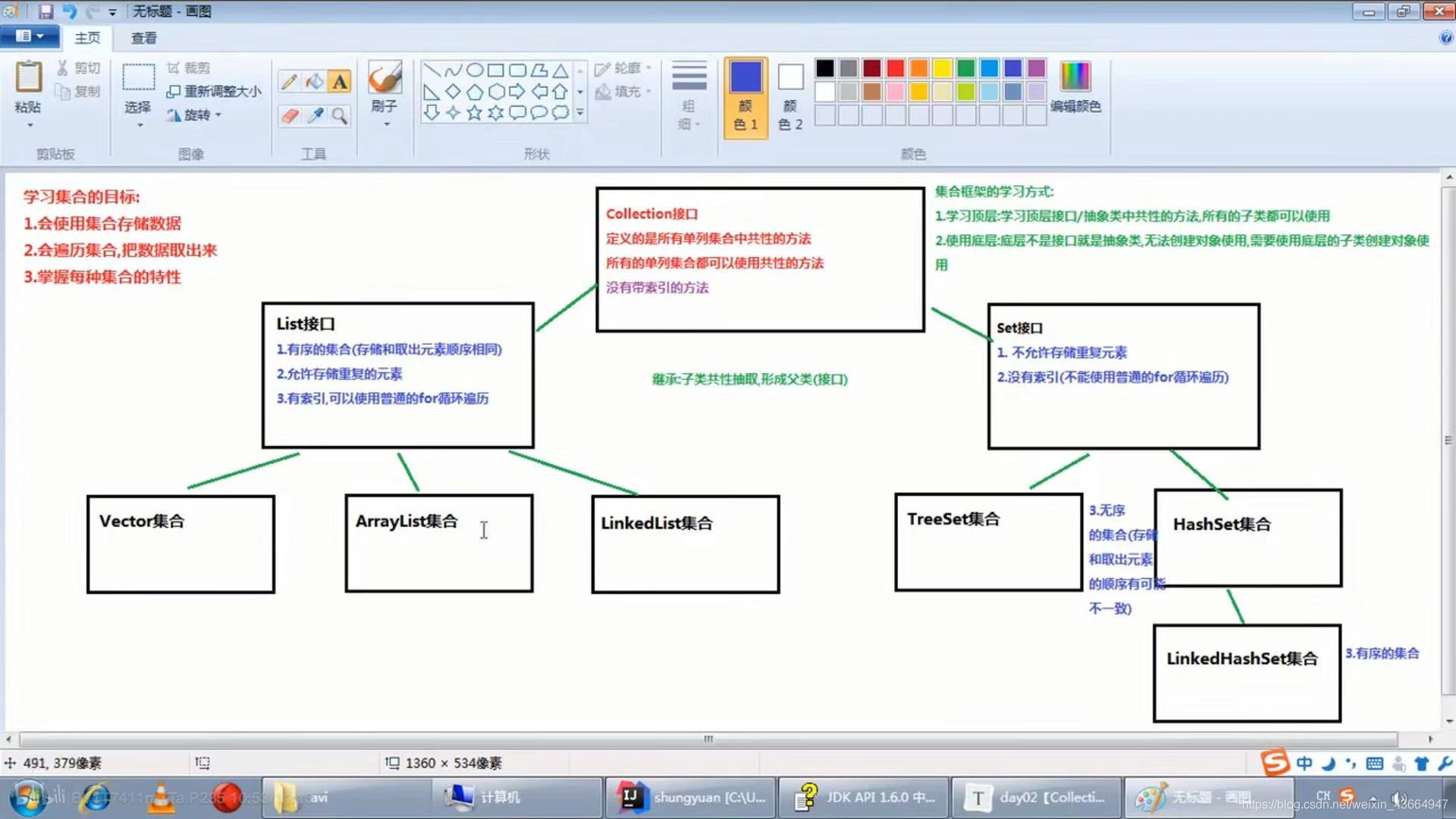This screenshot has width=1456, height=819.
Task: Select the Rectangle shape
Action: point(496,71)
